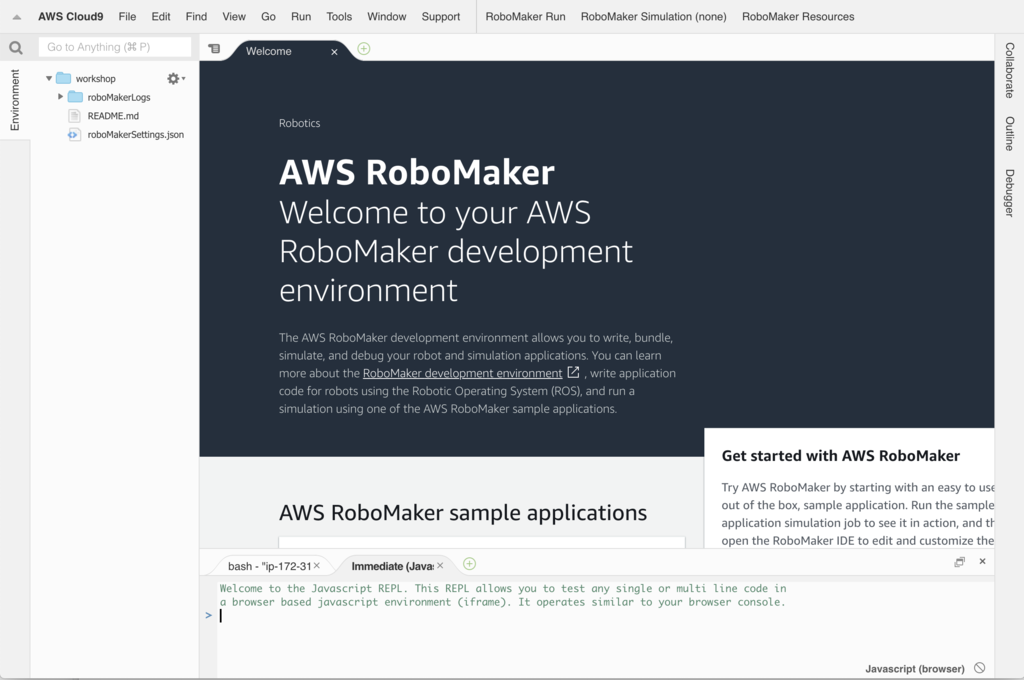Click the roboMakerLogs folder icon

[76, 97]
